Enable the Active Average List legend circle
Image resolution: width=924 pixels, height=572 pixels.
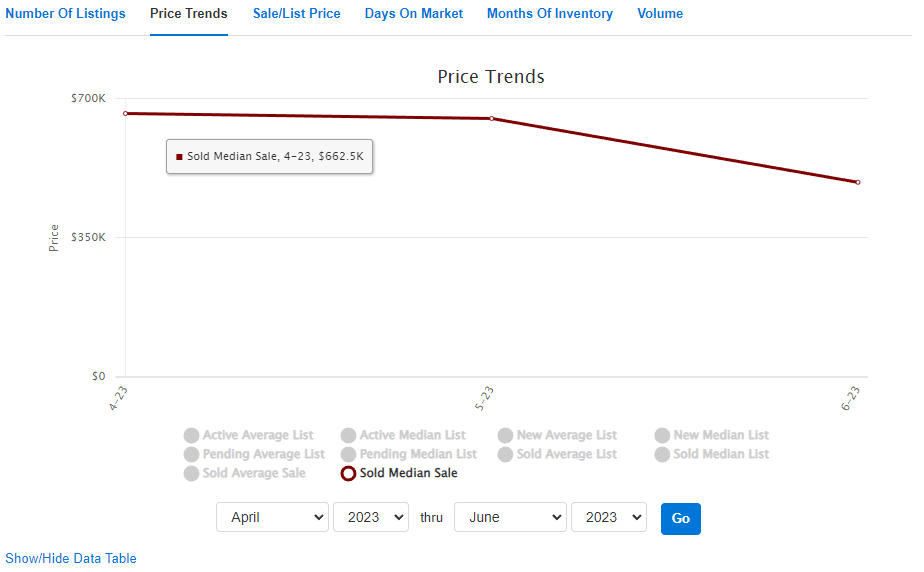[x=191, y=435]
